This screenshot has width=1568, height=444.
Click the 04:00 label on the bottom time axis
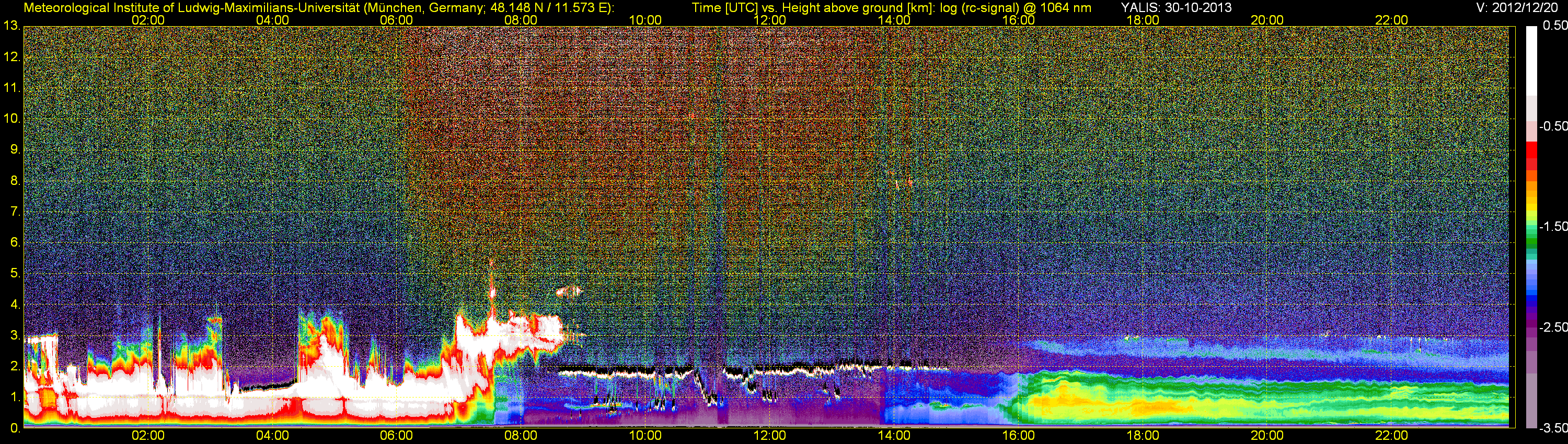click(272, 436)
